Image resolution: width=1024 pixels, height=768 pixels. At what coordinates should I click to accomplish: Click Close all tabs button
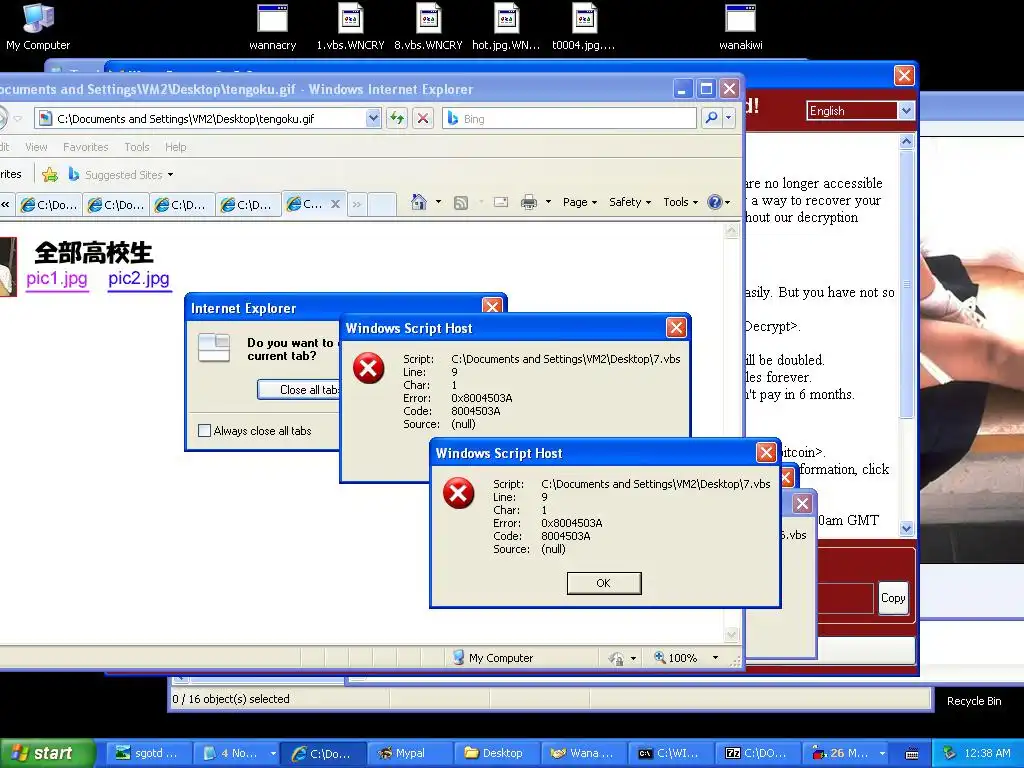pyautogui.click(x=299, y=390)
